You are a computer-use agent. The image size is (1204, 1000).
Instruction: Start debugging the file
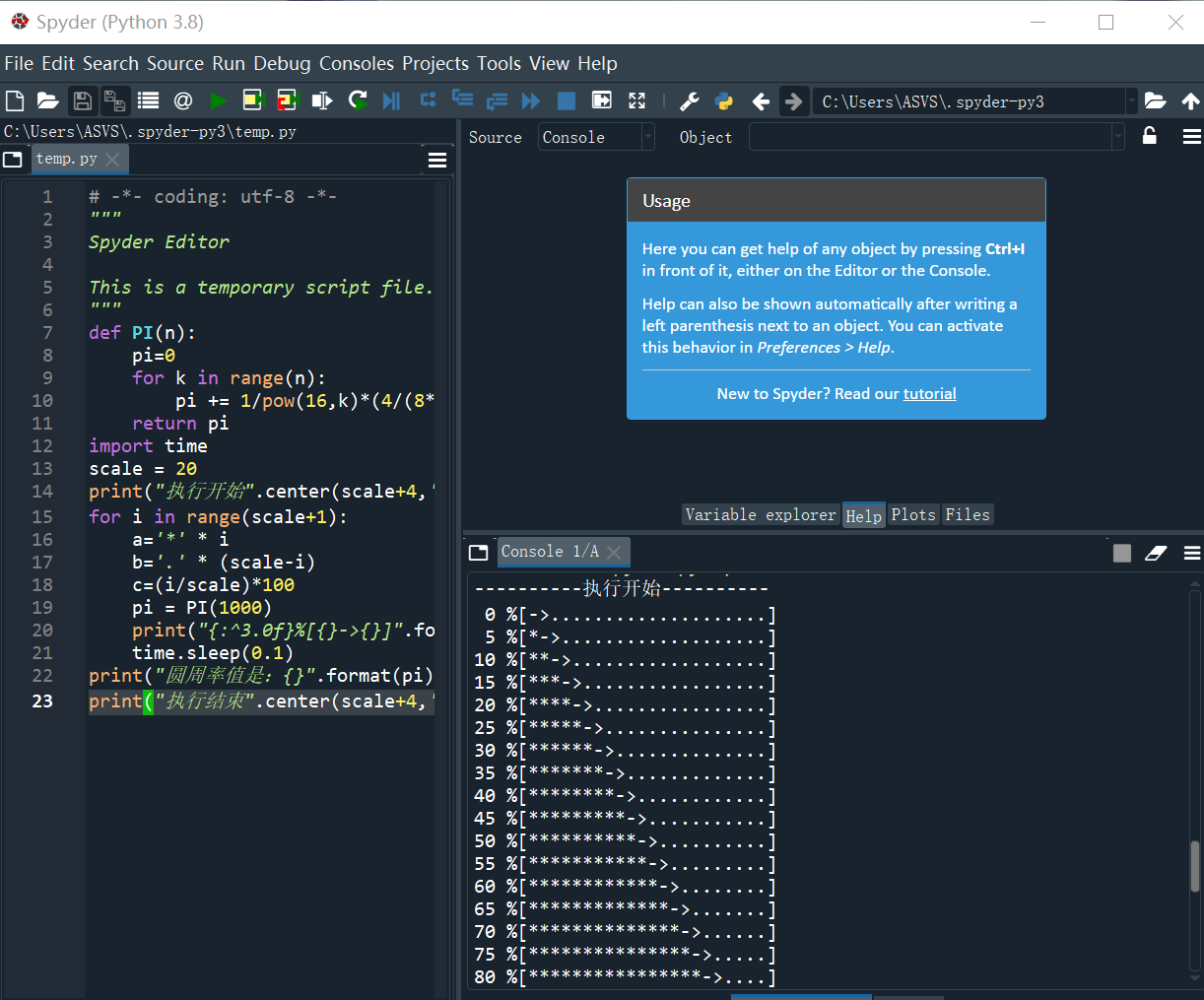(392, 100)
